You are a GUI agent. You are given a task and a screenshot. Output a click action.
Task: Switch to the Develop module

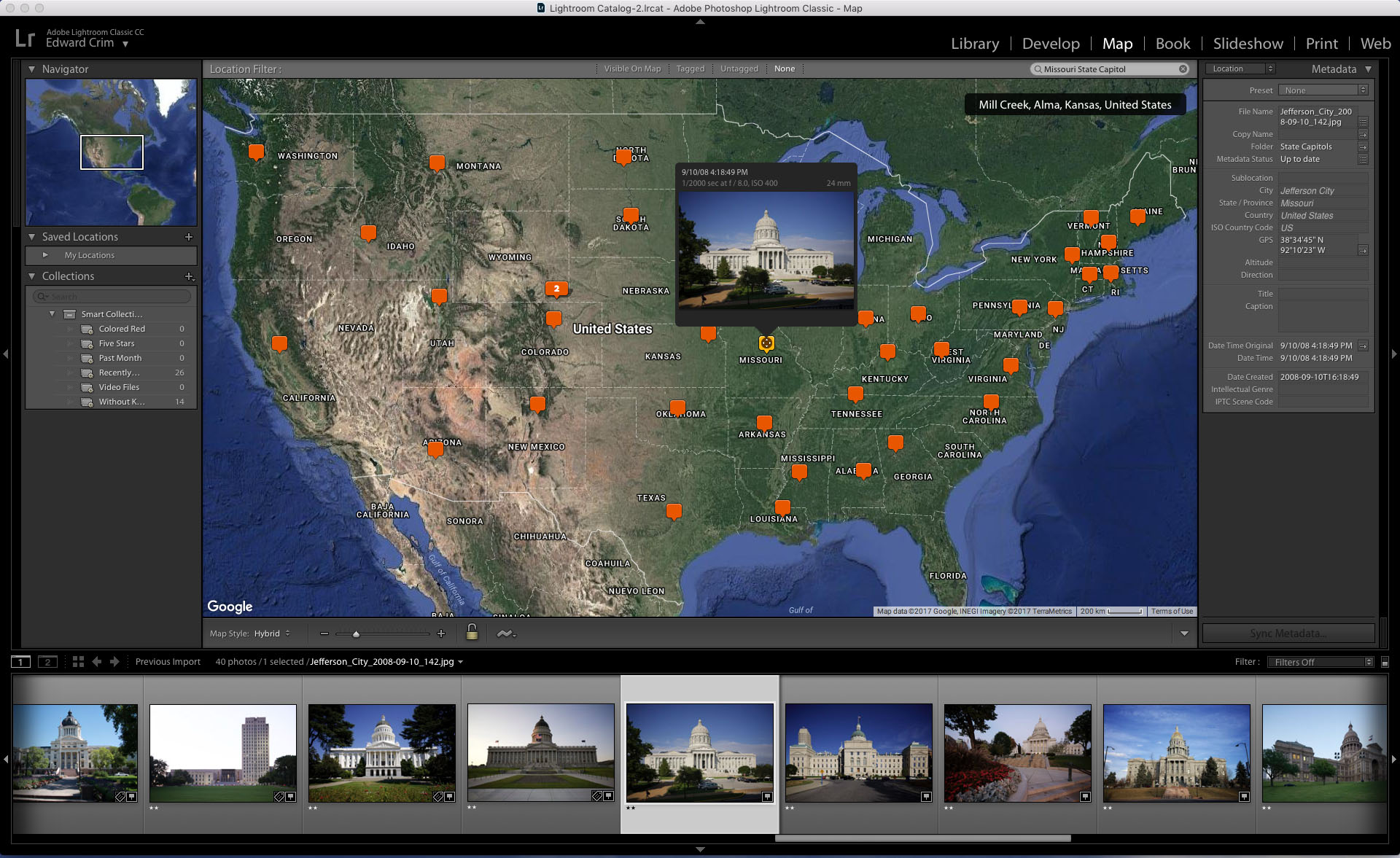[x=1051, y=44]
